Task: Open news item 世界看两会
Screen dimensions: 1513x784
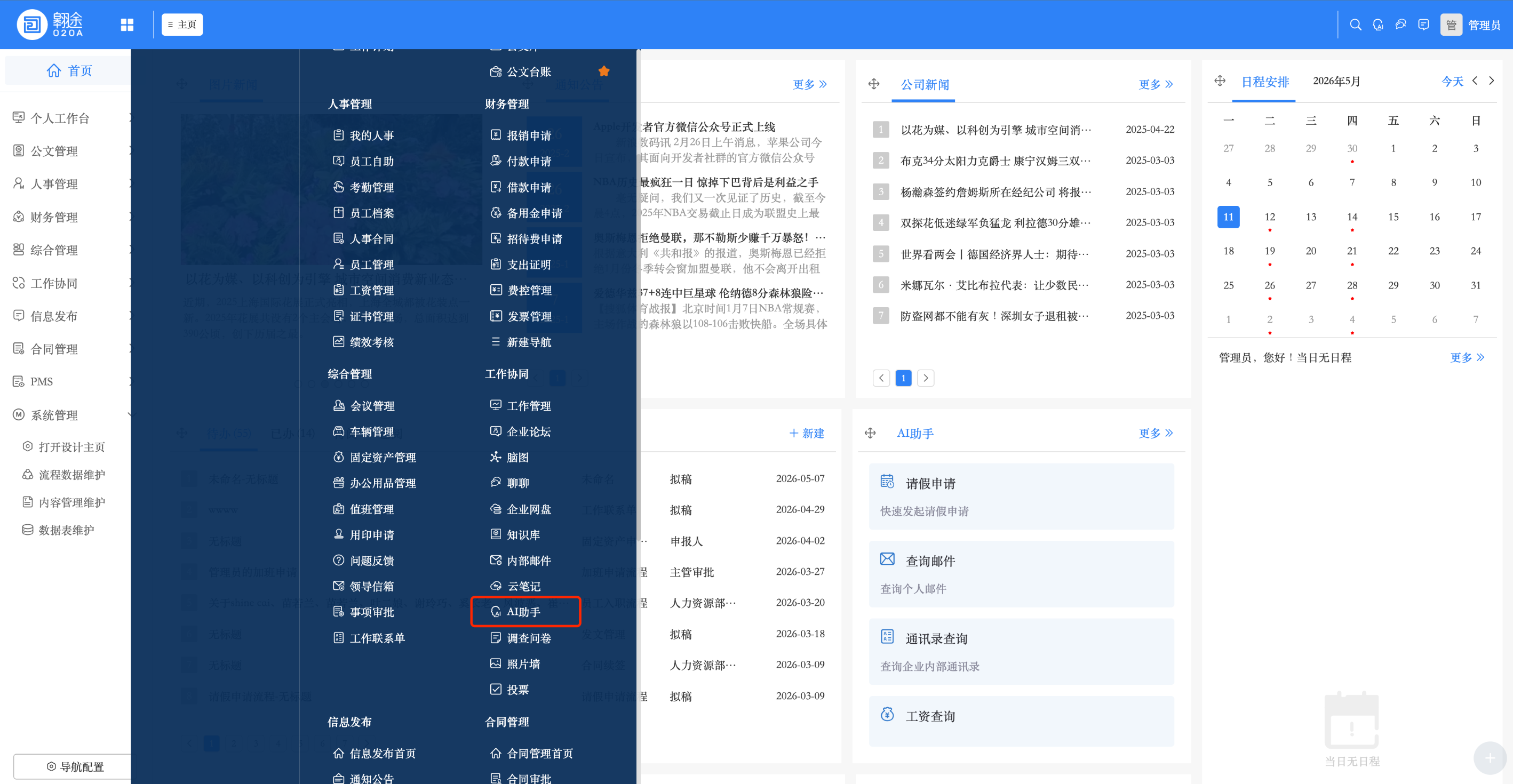Action: [994, 254]
